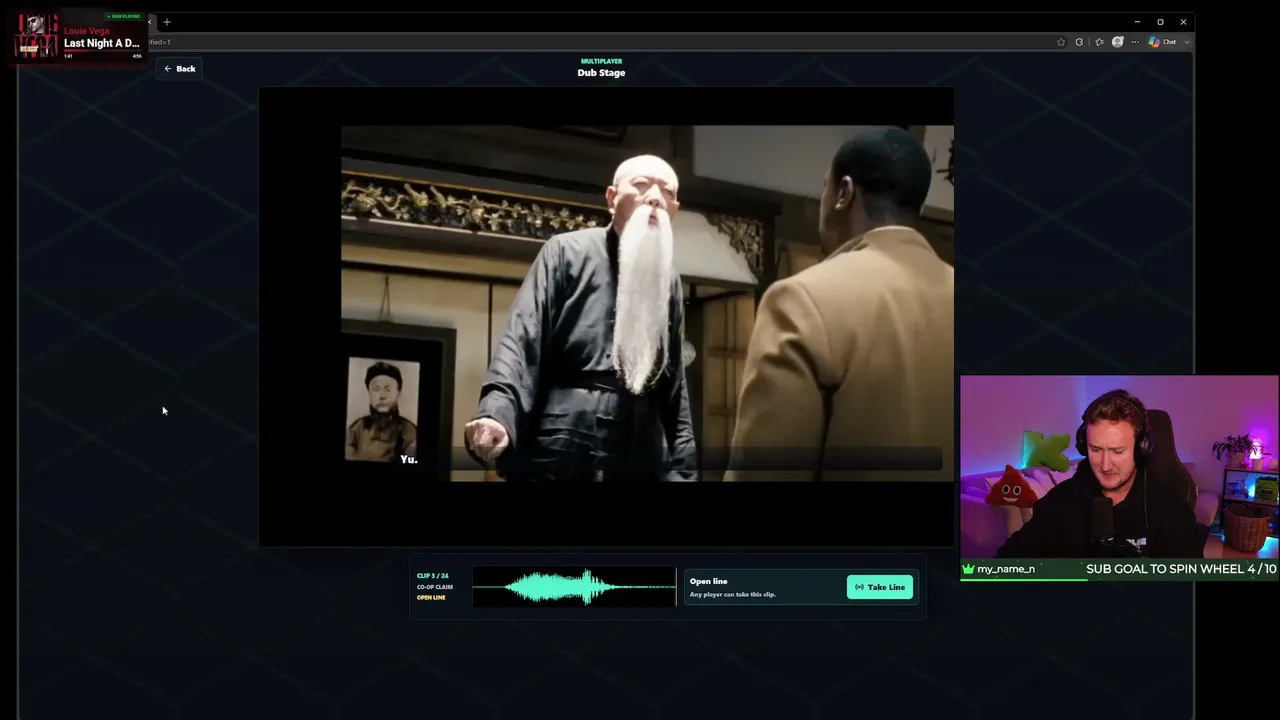Click the 'Louie Vega' artist name

(x=87, y=31)
